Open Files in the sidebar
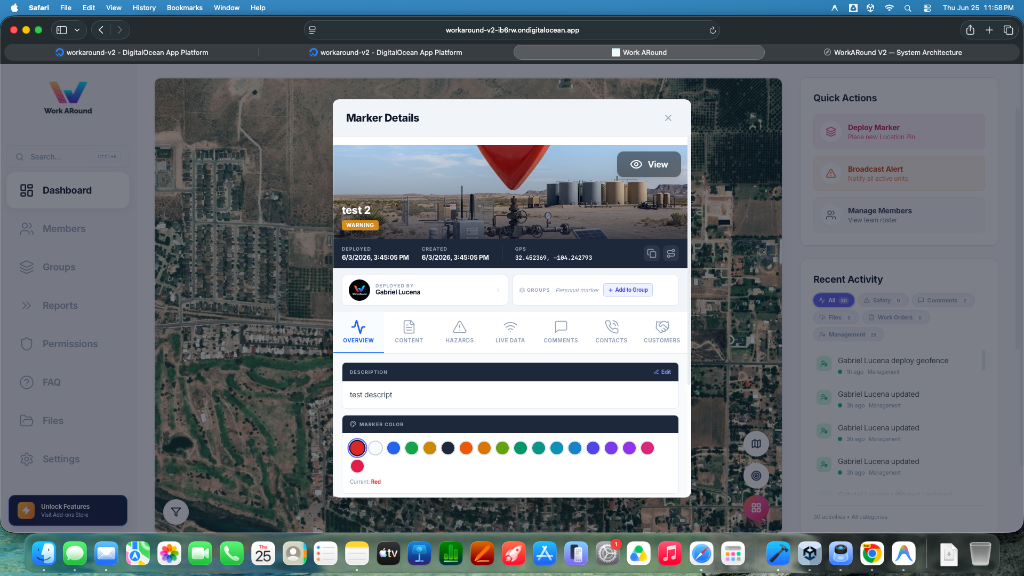This screenshot has height=576, width=1024. click(68, 421)
